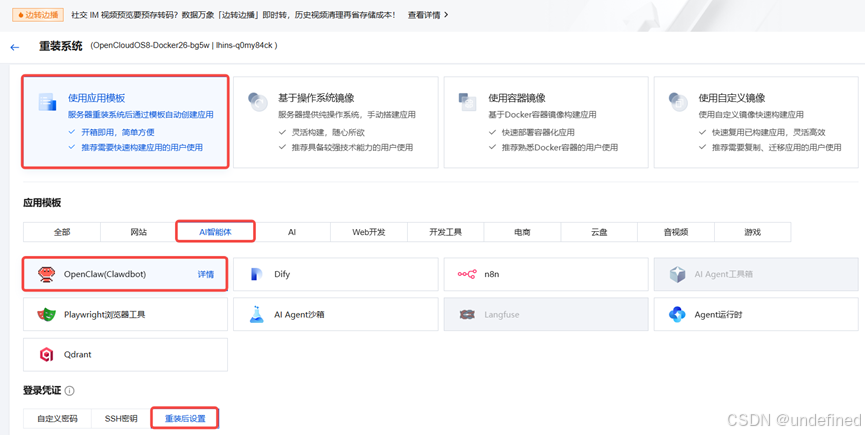Click the 边转边播 badge in banner
Image resolution: width=865 pixels, height=435 pixels.
(x=38, y=15)
